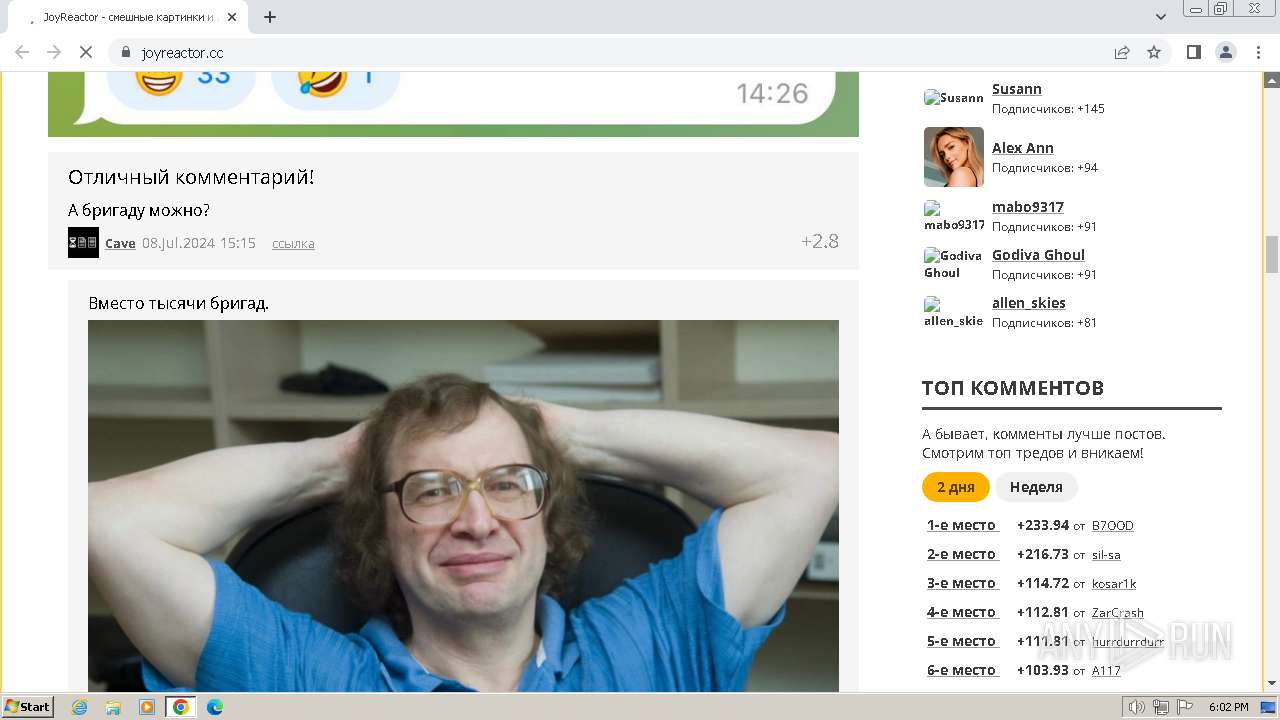Image resolution: width=1280 pixels, height=720 pixels.
Task: Open the 4-е место top comment
Action: pos(961,612)
